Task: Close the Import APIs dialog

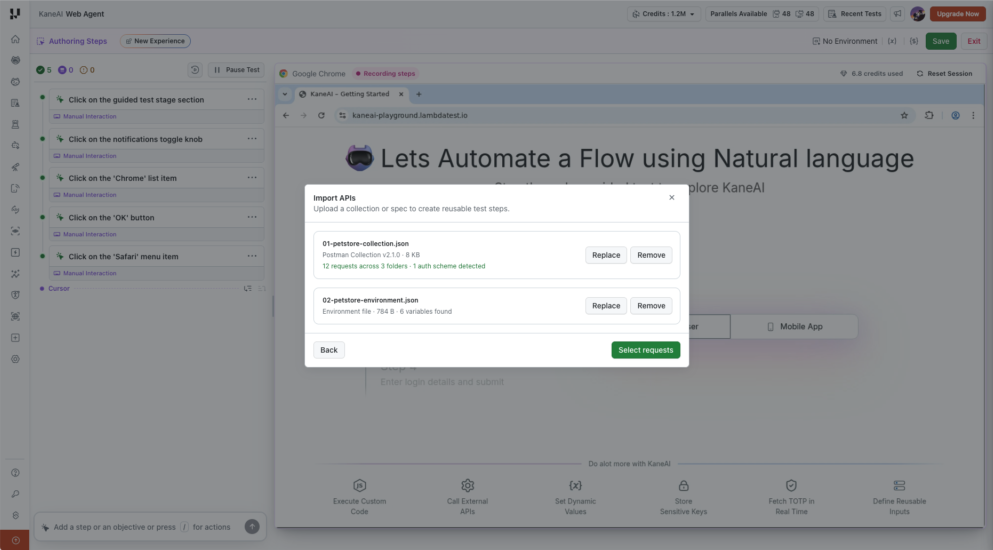Action: pyautogui.click(x=672, y=198)
